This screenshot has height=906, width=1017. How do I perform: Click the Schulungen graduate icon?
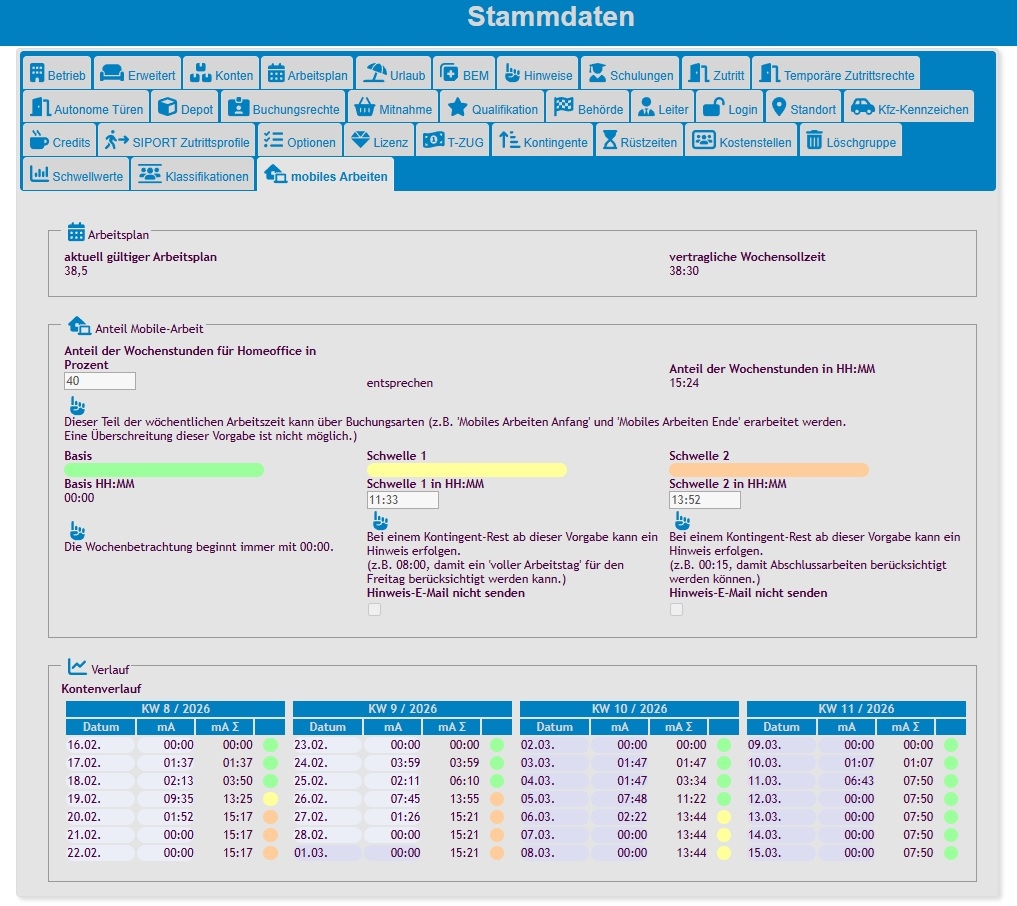(597, 73)
